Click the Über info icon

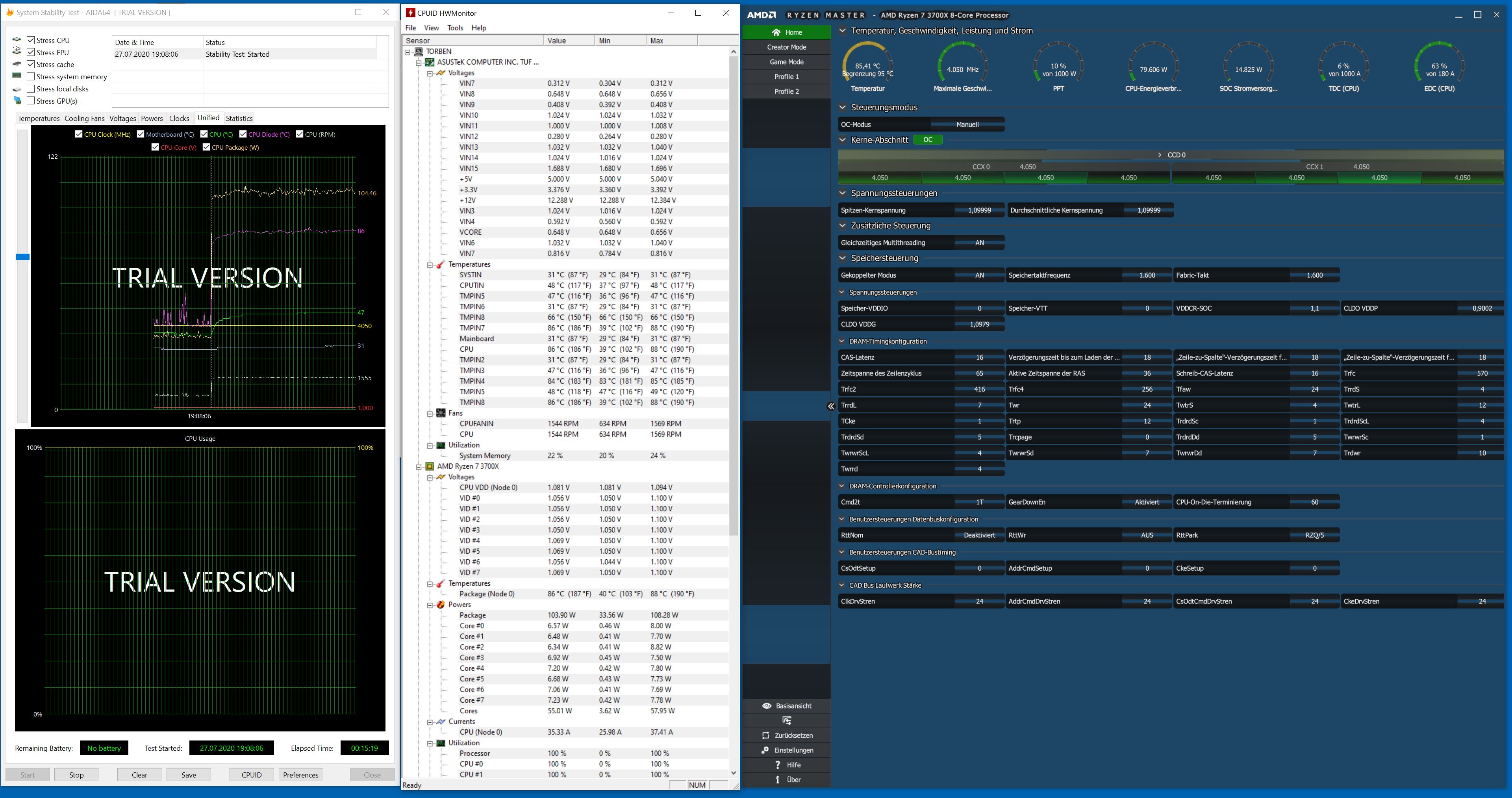778,779
